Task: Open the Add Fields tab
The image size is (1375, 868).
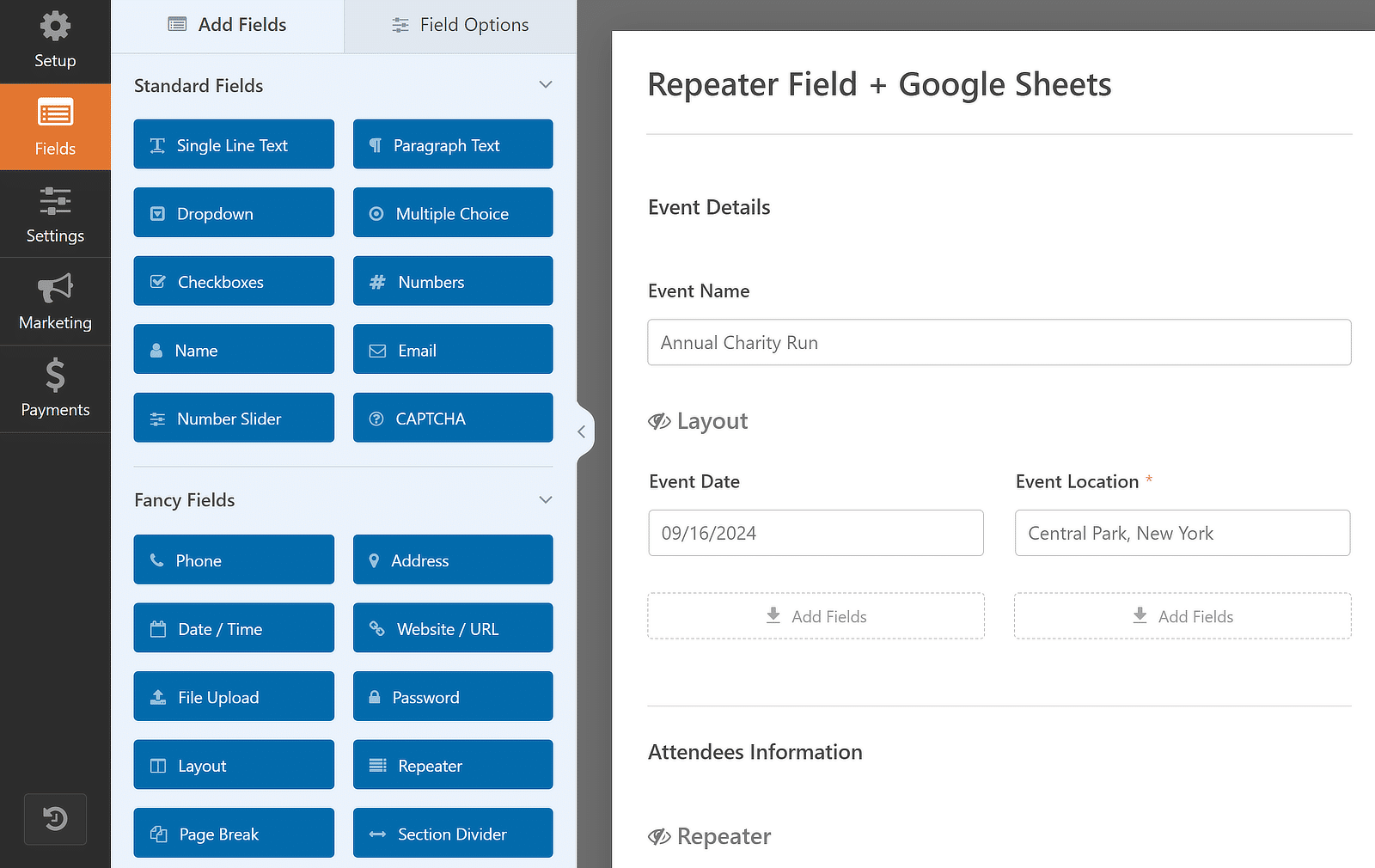Action: coord(227,25)
